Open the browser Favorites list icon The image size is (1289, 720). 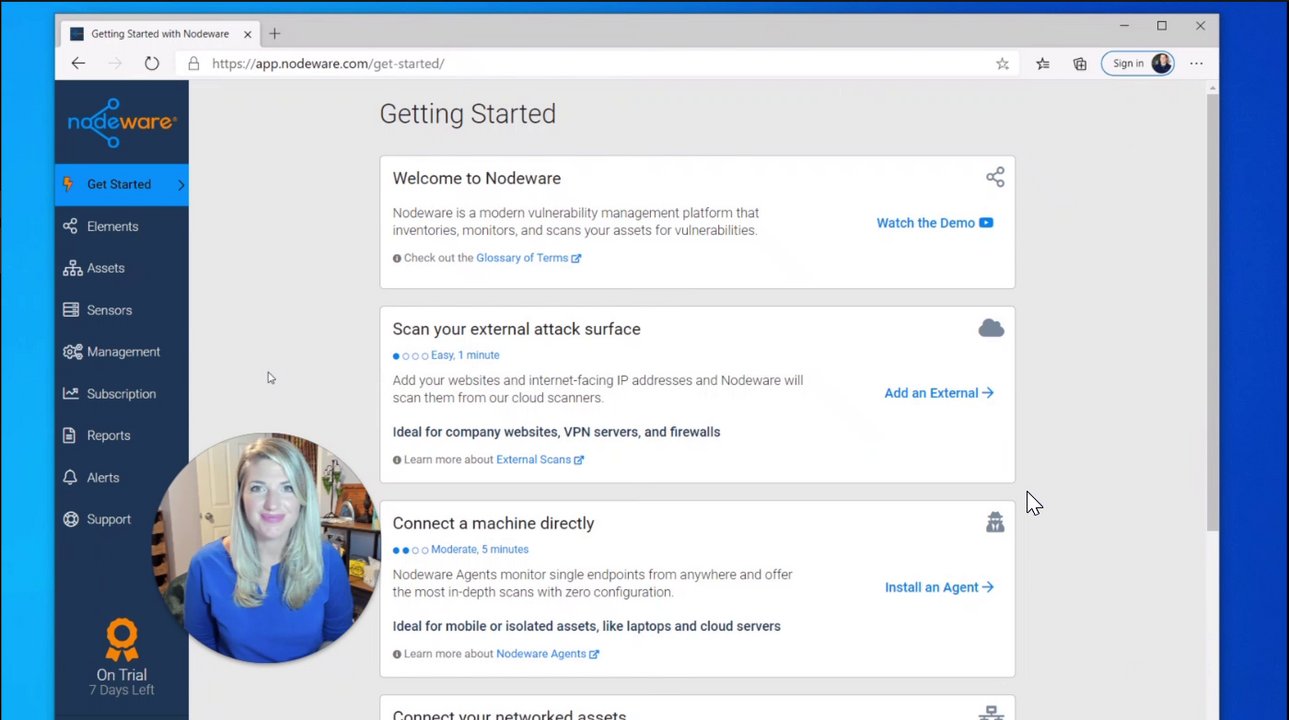pos(1043,63)
